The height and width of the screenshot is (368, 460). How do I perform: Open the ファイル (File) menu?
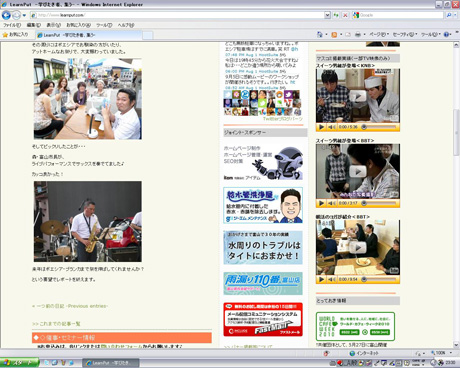[12, 25]
